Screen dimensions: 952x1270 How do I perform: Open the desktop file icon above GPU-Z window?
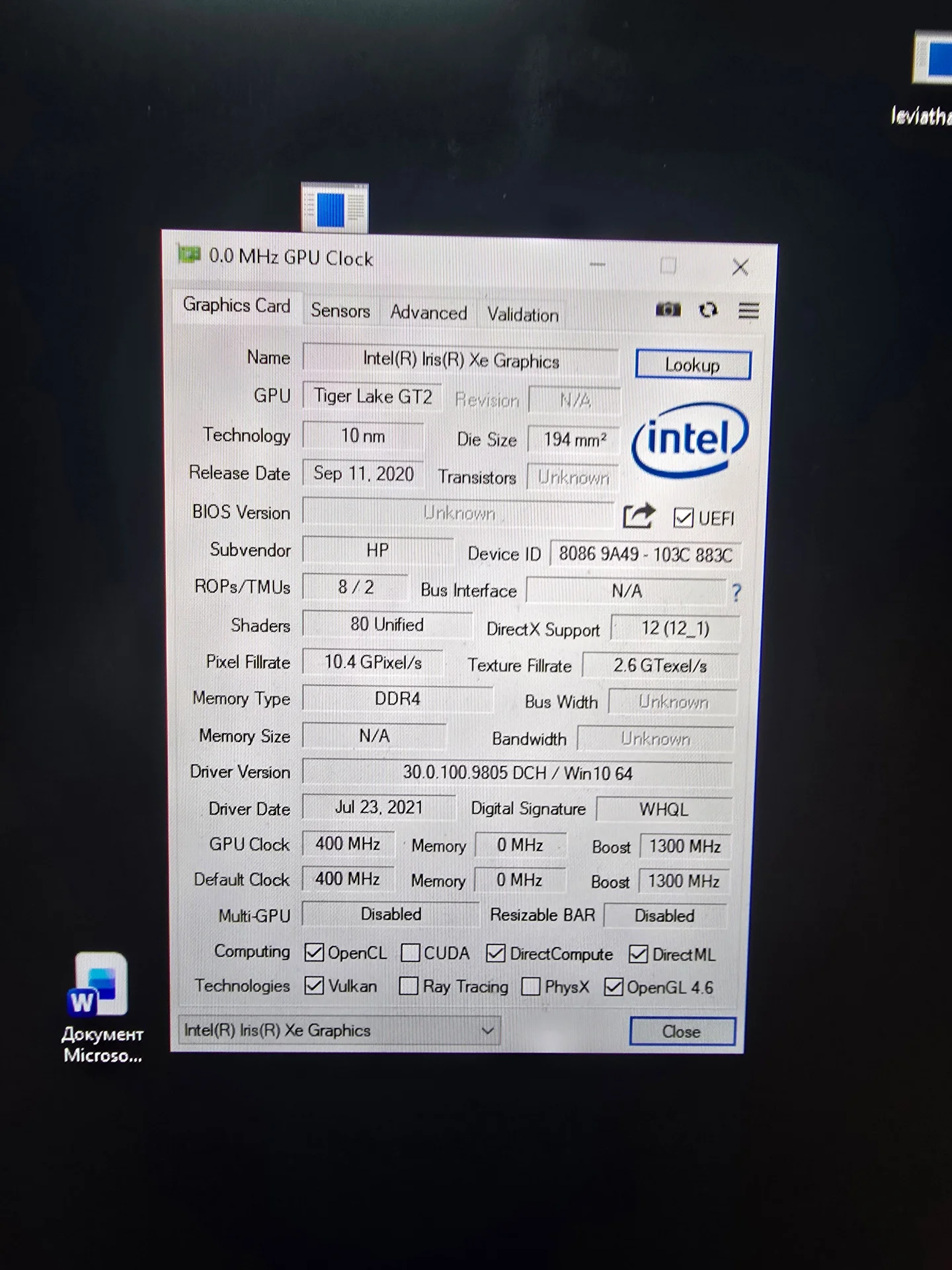tap(335, 208)
